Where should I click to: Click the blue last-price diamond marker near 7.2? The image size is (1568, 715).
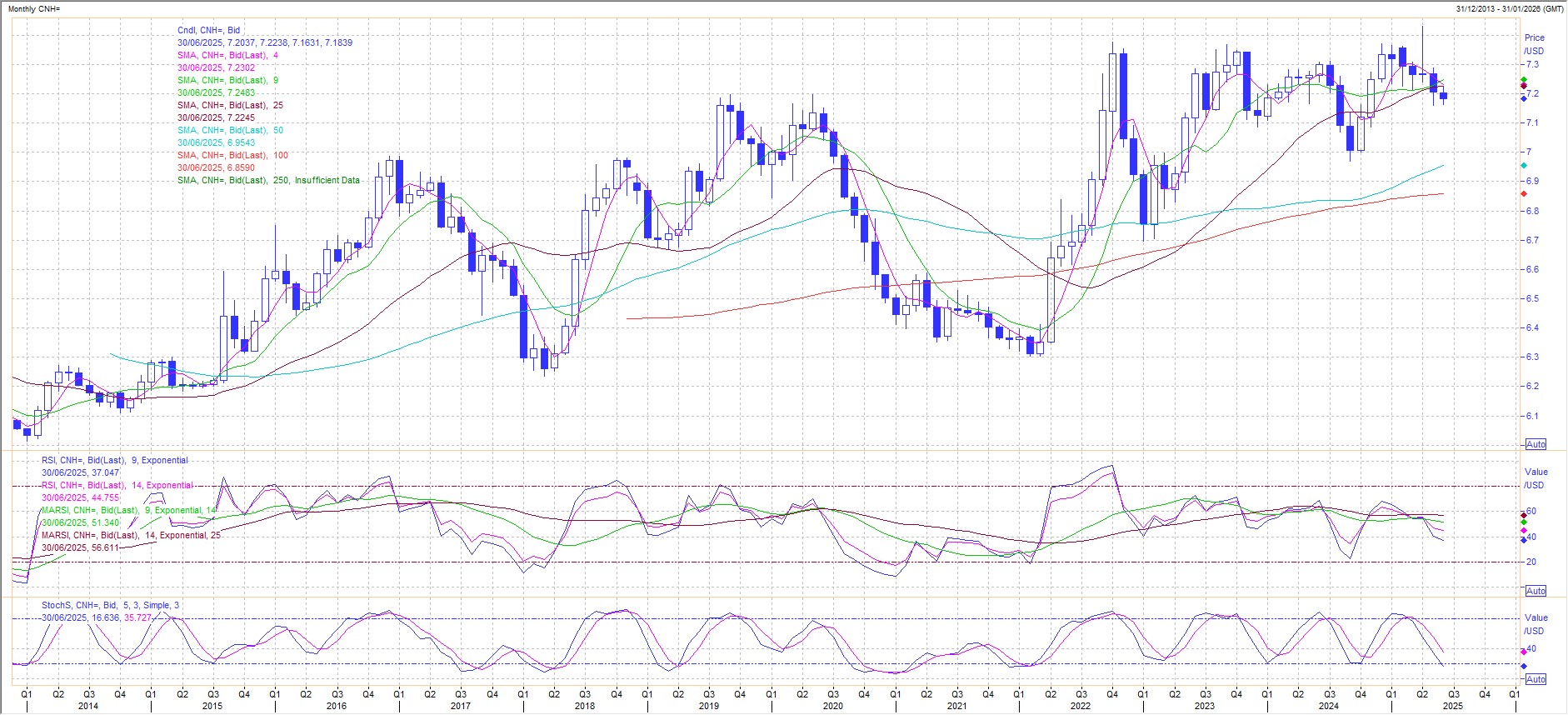tap(1524, 98)
